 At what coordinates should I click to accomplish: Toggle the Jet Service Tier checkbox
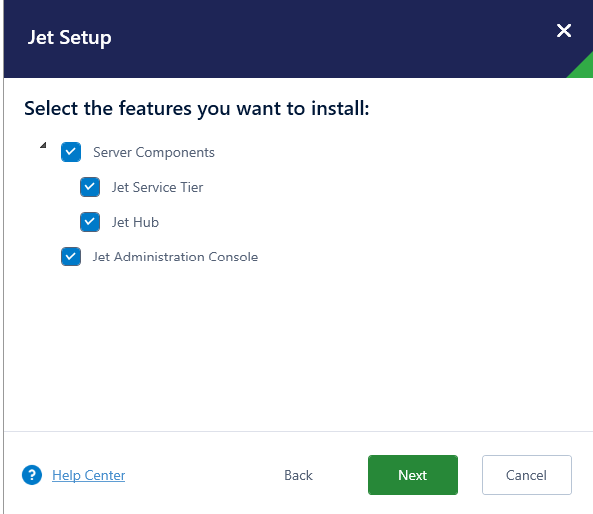90,187
